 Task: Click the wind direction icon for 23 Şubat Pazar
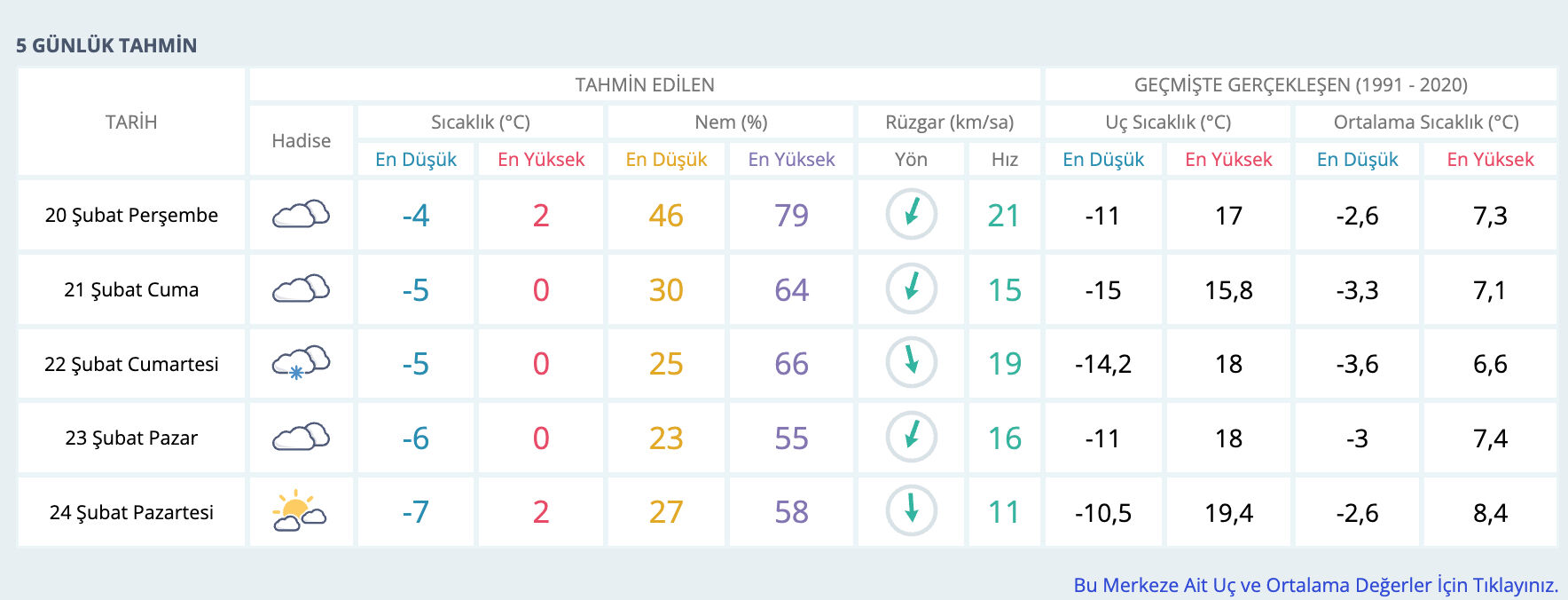pos(911,438)
